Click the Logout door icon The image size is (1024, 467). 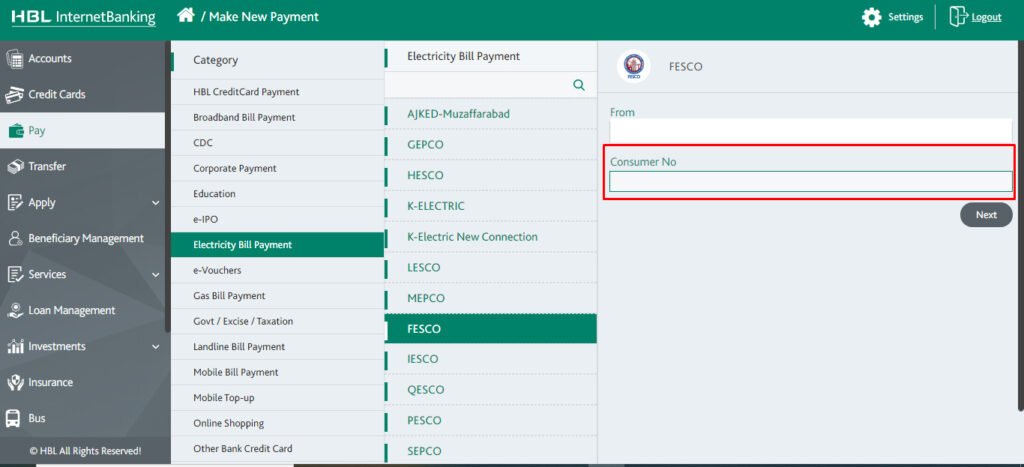[x=957, y=16]
